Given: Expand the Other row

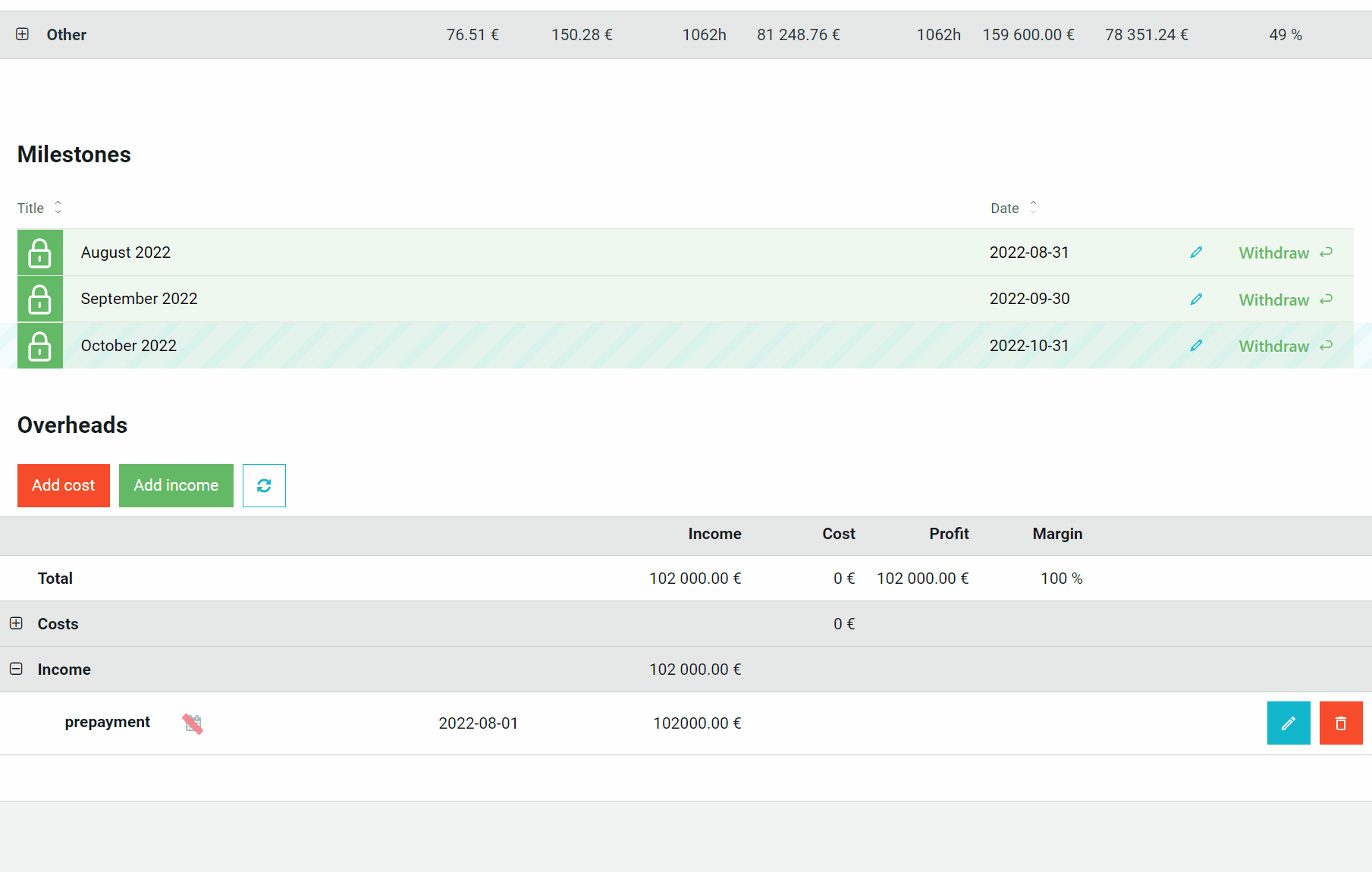Looking at the screenshot, I should 22,34.
